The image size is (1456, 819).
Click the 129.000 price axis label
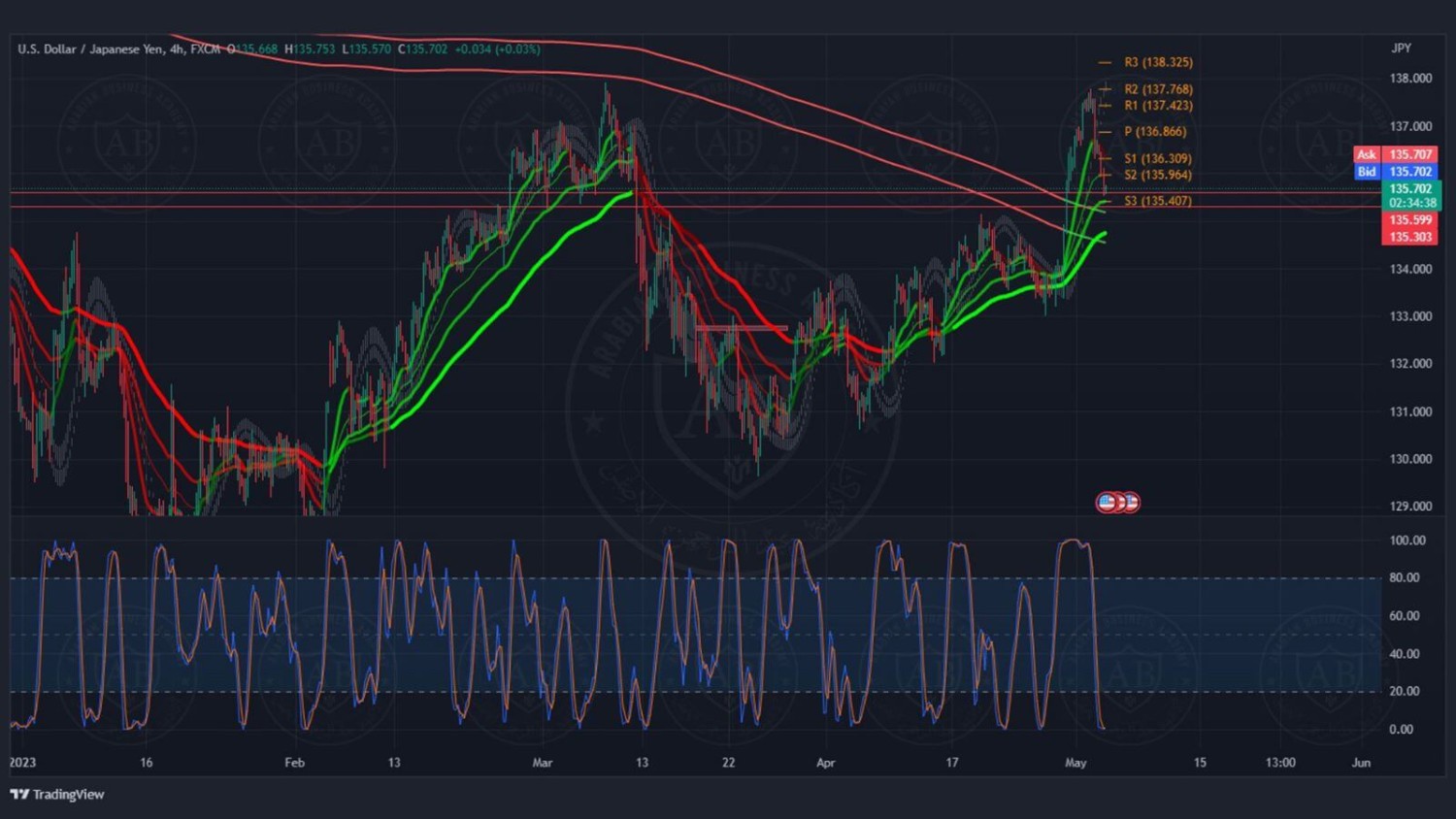point(1410,507)
